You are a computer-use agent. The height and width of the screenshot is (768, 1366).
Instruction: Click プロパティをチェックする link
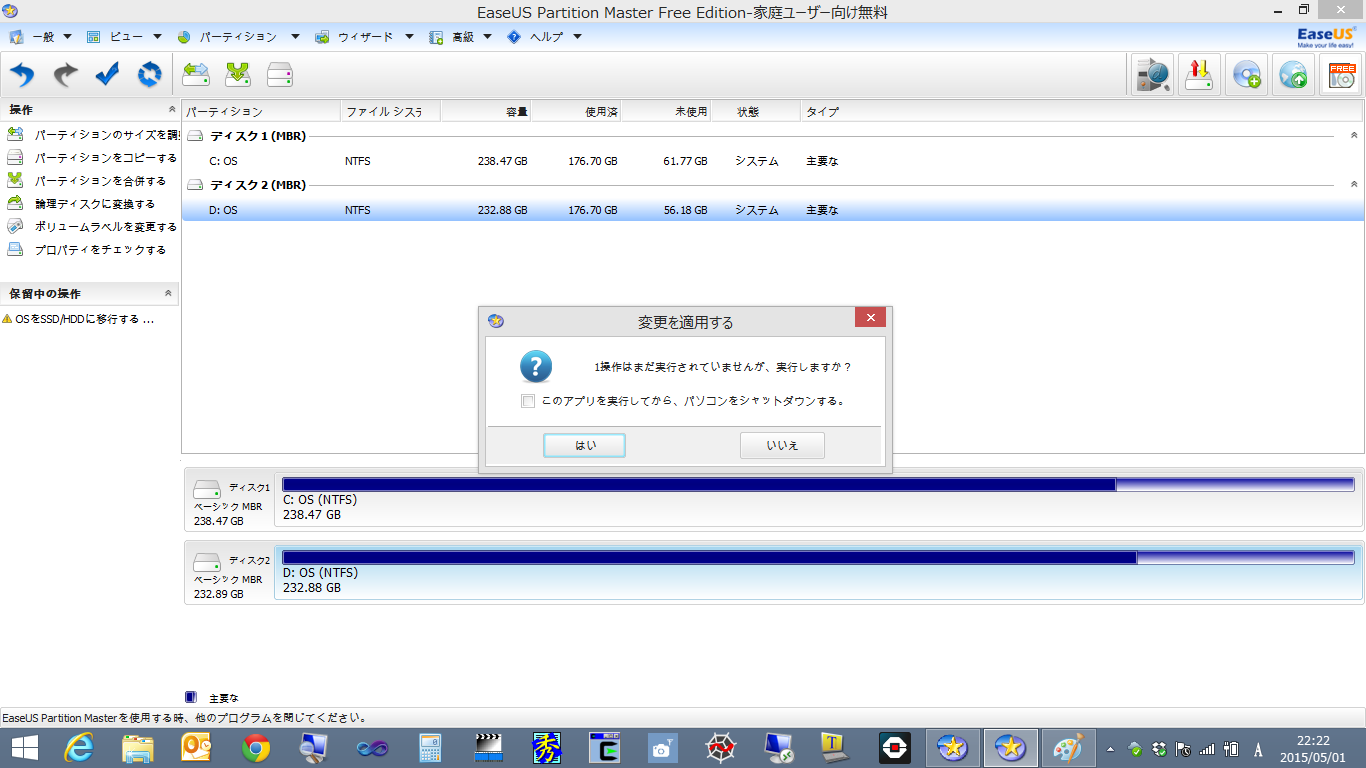pyautogui.click(x=100, y=249)
